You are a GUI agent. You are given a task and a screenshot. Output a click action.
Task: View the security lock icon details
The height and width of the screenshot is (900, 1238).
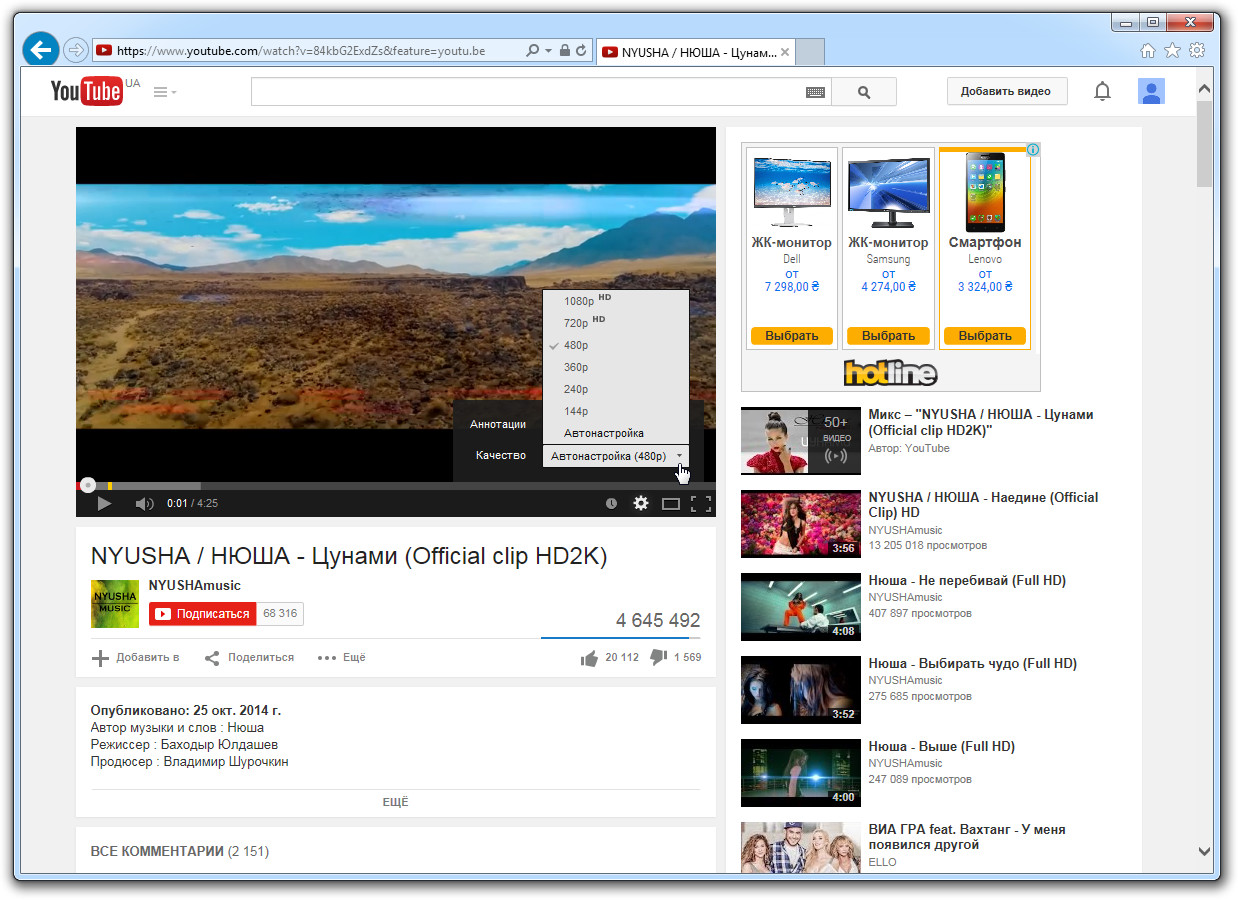[x=564, y=50]
